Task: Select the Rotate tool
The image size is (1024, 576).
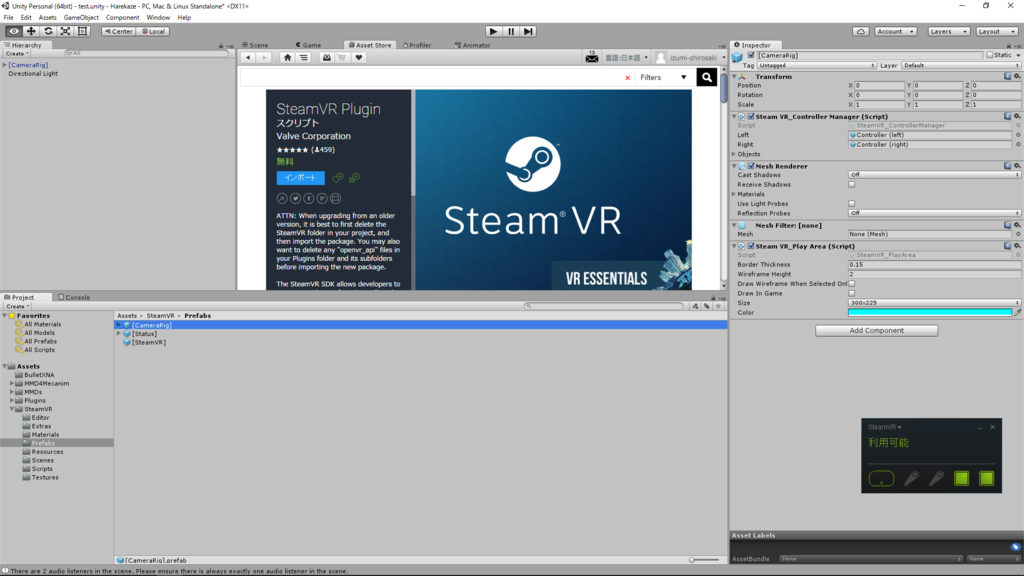Action: pos(48,31)
